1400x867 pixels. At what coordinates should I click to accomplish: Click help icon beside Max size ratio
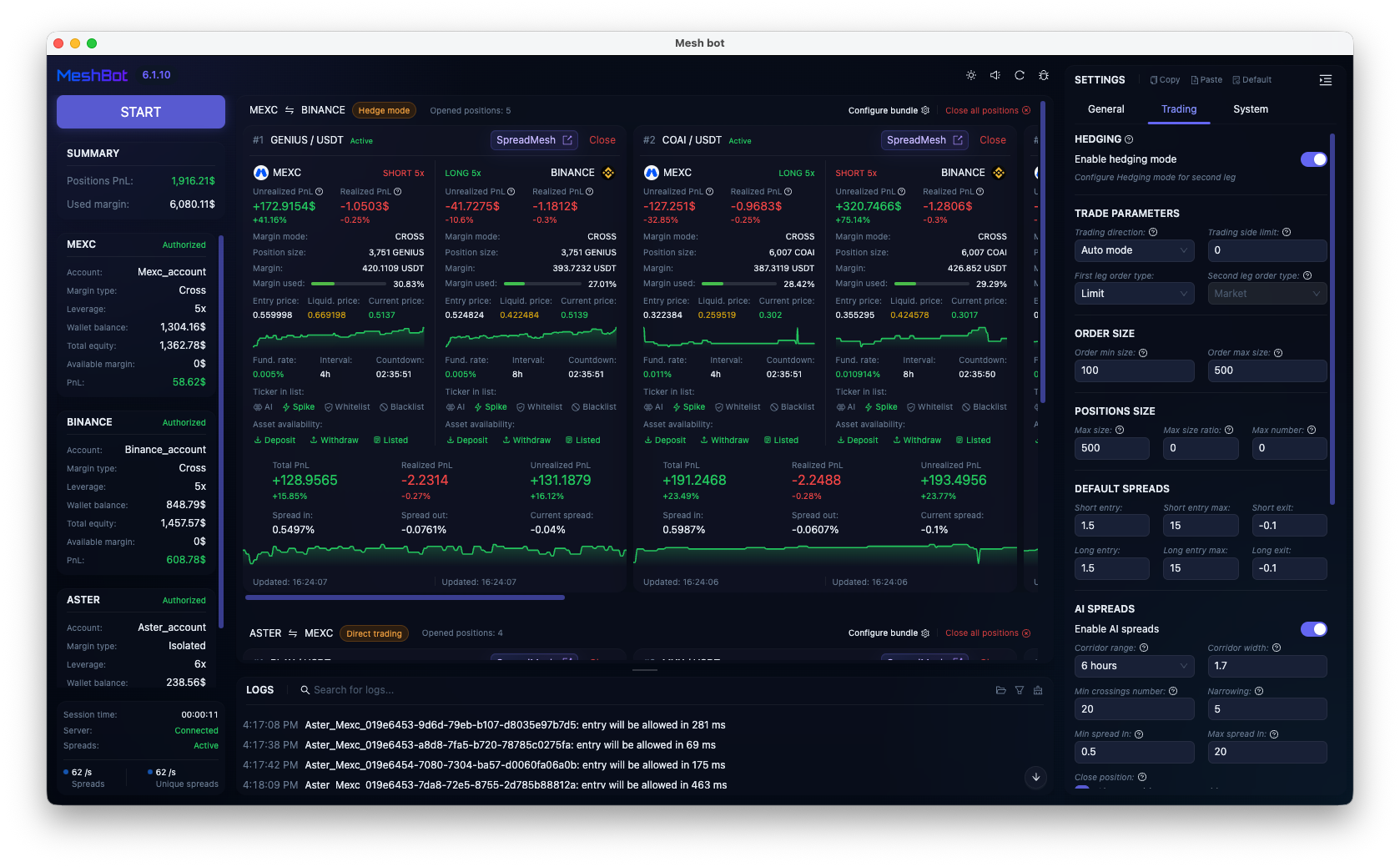click(x=1229, y=430)
